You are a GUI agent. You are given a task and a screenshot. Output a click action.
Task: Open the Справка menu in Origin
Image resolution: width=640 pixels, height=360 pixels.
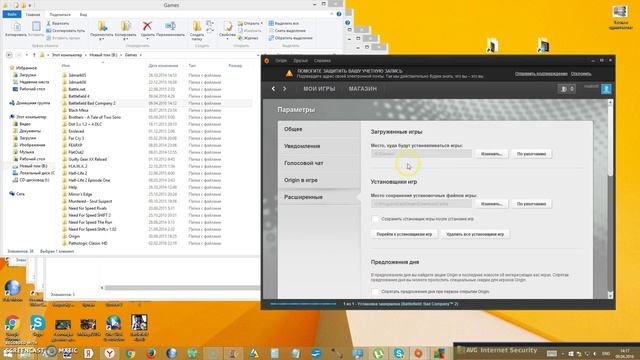point(322,60)
